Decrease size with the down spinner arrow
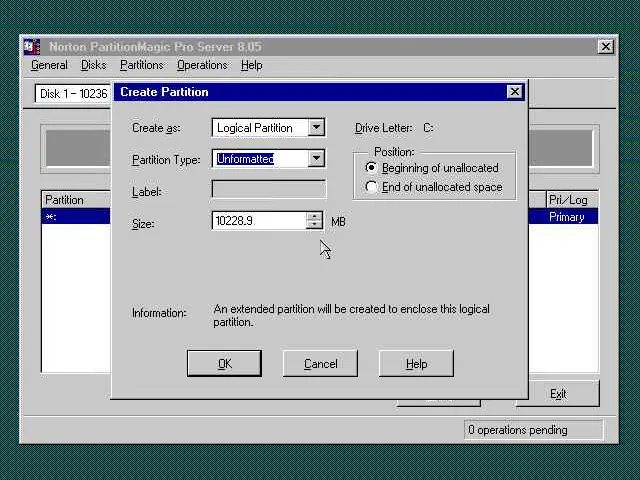Image resolution: width=640 pixels, height=480 pixels. pos(314,225)
